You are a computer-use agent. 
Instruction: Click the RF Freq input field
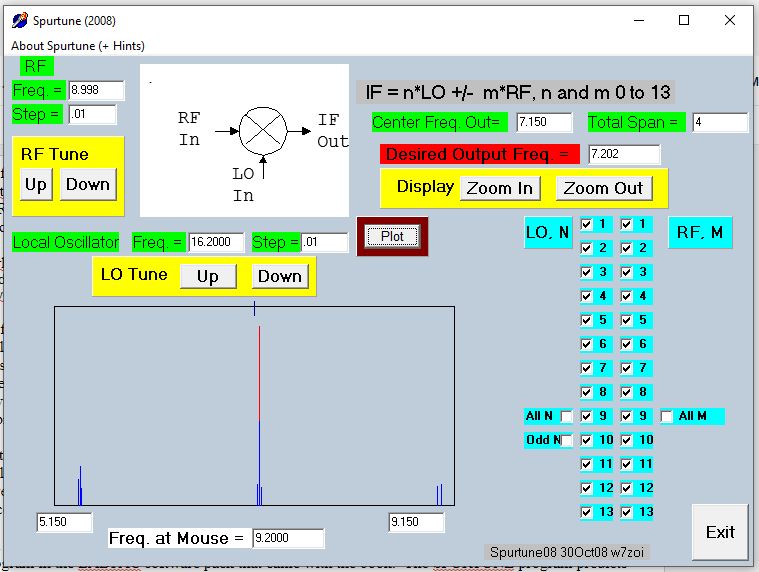tap(96, 90)
